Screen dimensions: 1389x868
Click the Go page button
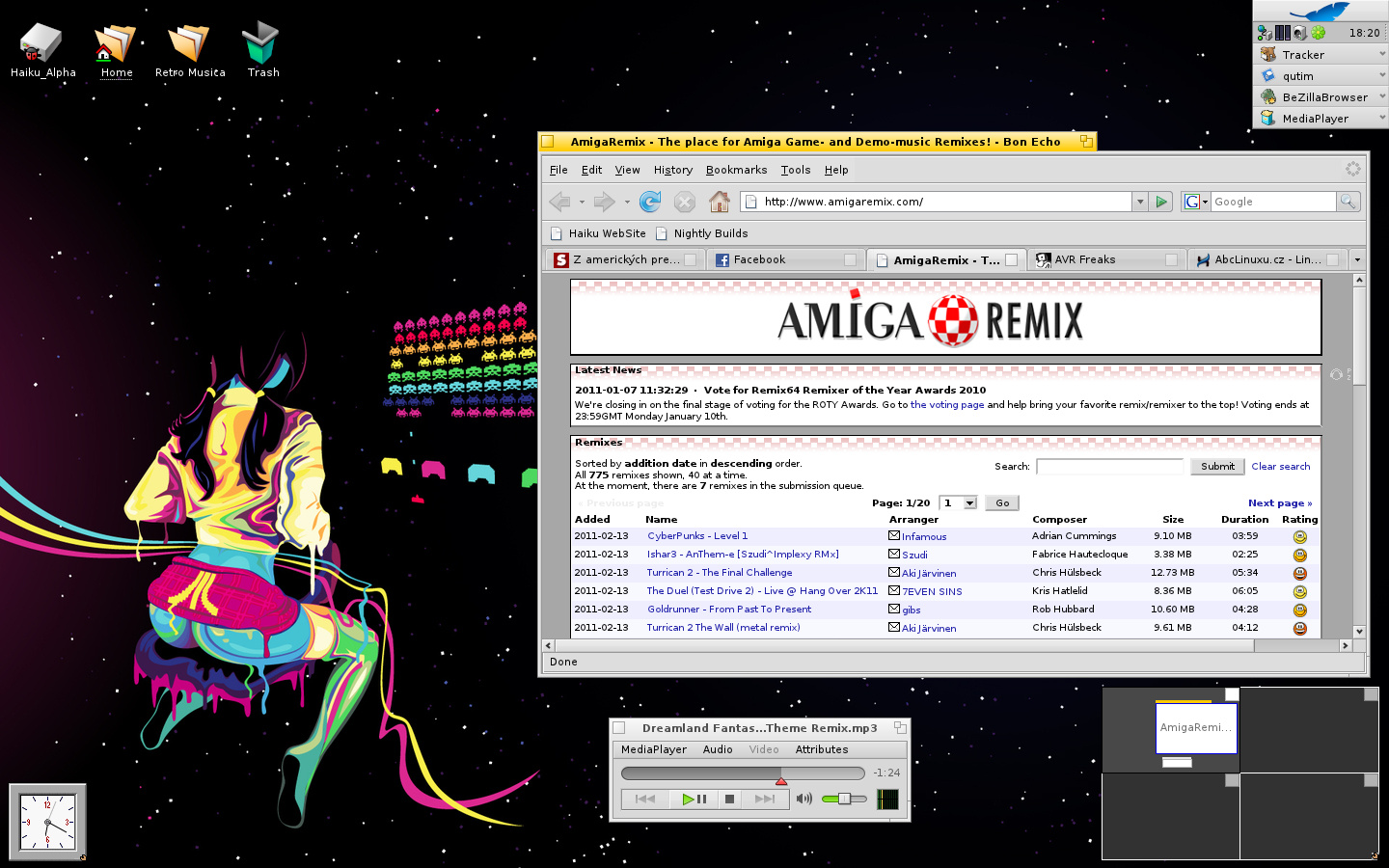tap(1002, 502)
